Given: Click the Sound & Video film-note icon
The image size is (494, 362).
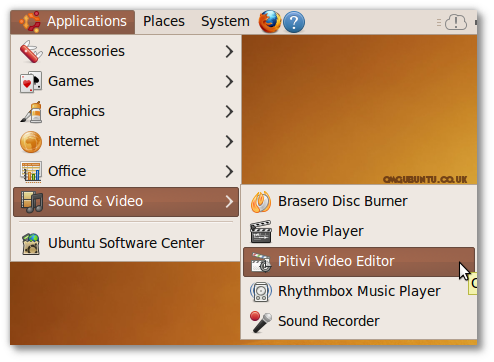Looking at the screenshot, I should 31,202.
